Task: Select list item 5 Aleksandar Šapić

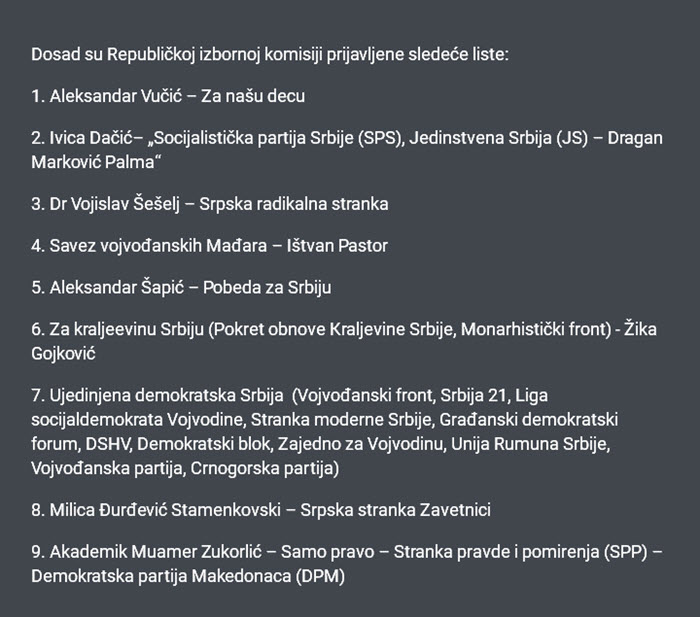Action: tap(181, 288)
